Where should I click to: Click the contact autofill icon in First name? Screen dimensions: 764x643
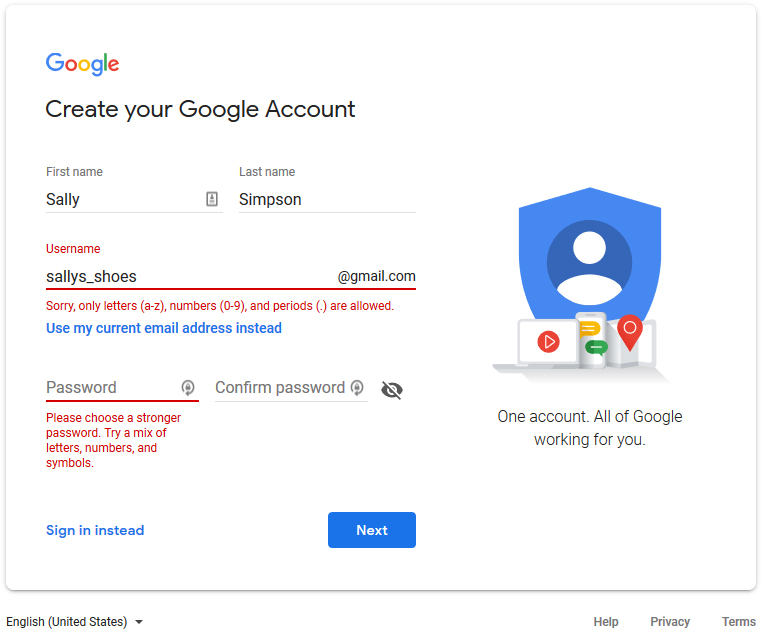pos(212,199)
